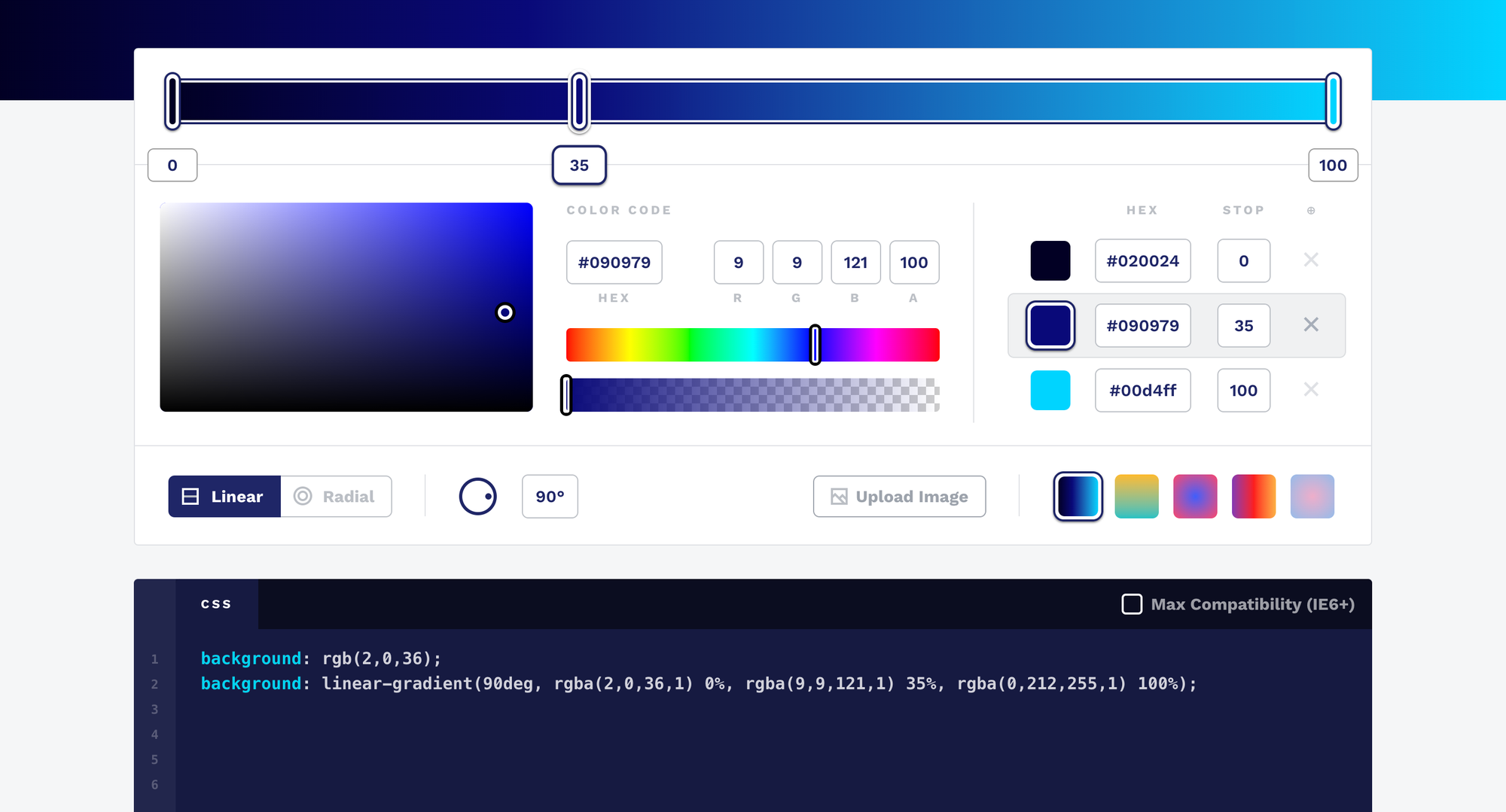Click the B value field showing 121
This screenshot has height=812, width=1506.
[855, 263]
